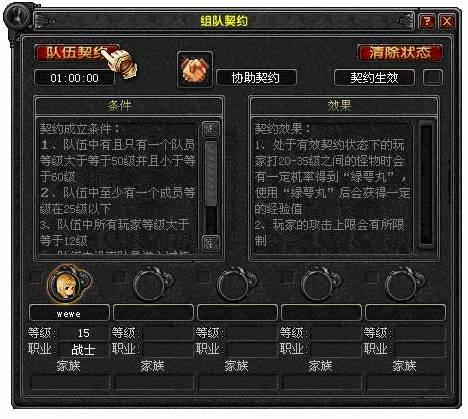Click the 条件 list scrollbar thumb
Screen dimensions: 468x419
211,174
